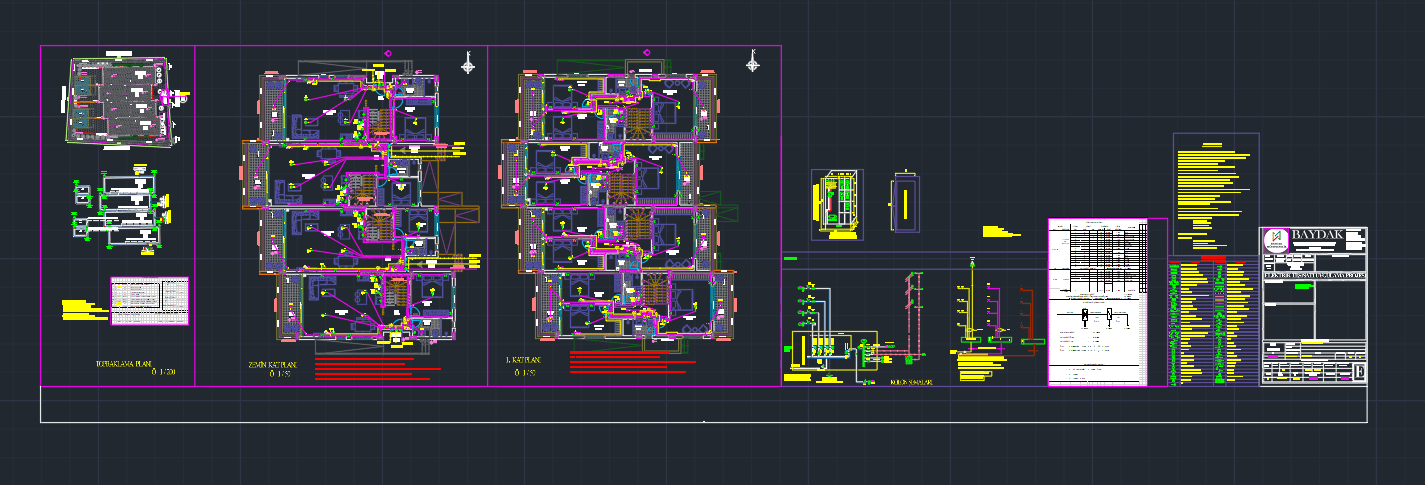Viewport: 1425px width, 485px height.
Task: Click the magenta diamond marker above ground floor plan
Action: point(389,53)
